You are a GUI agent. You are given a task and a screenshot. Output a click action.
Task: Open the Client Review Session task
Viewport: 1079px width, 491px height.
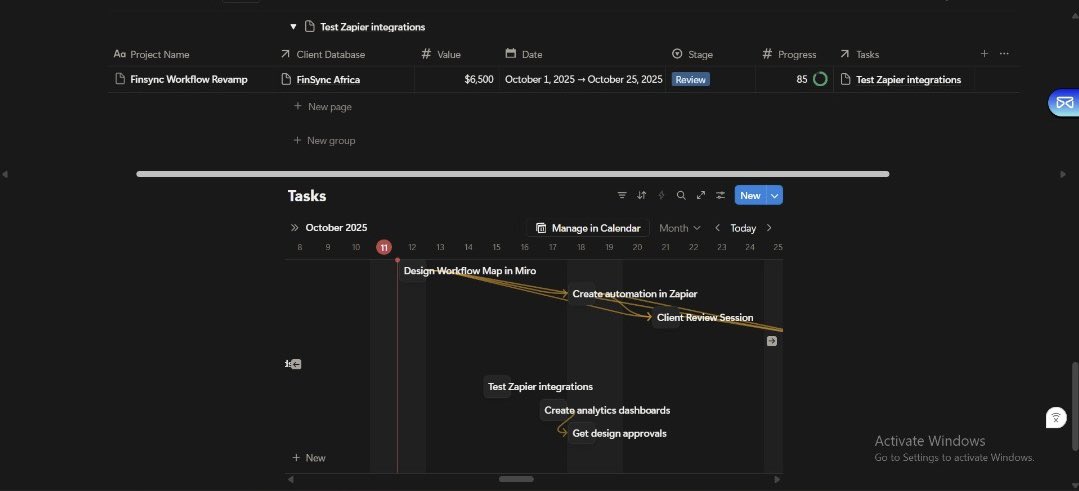click(x=705, y=318)
